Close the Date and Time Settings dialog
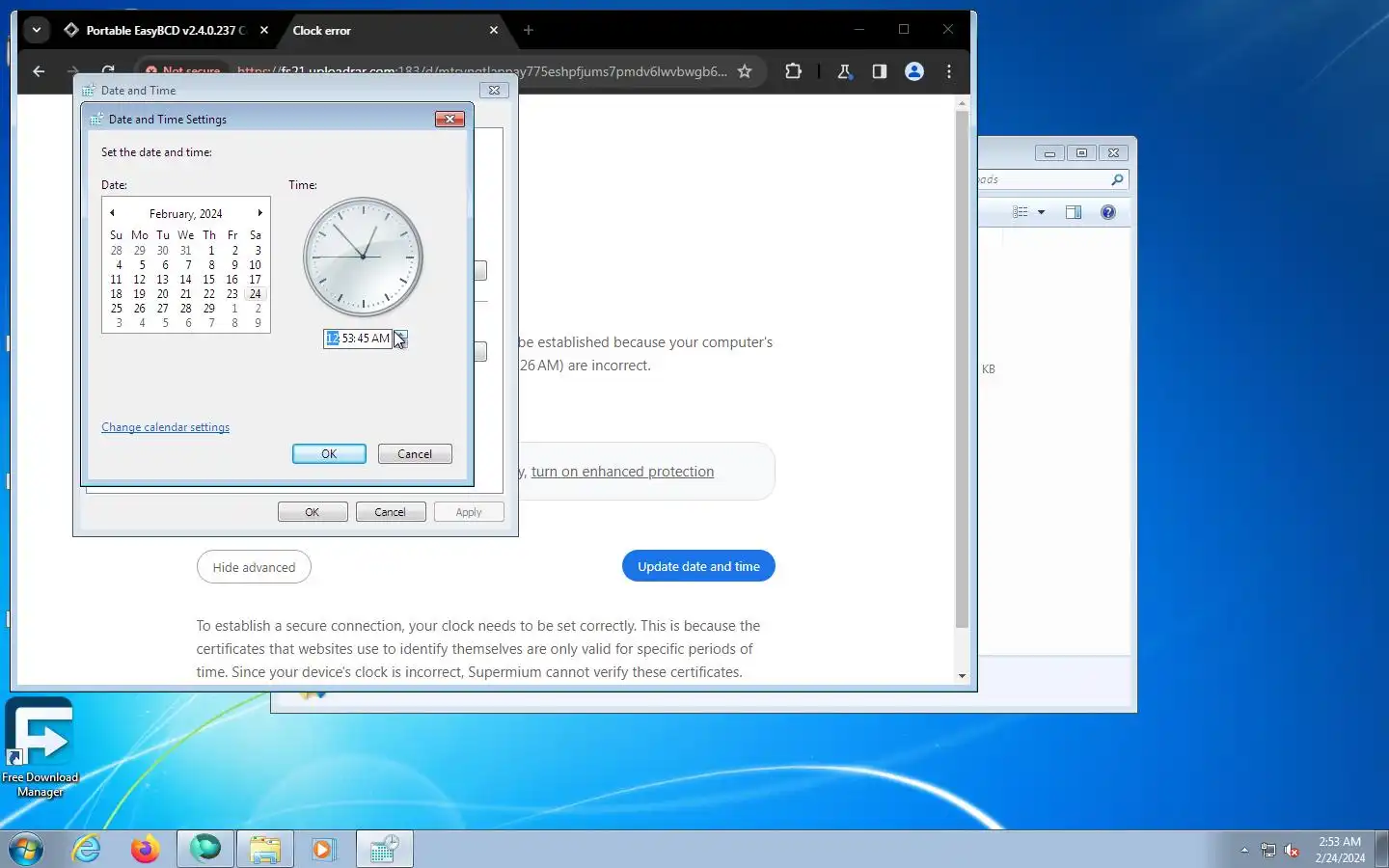This screenshot has width=1389, height=868. coord(449,119)
